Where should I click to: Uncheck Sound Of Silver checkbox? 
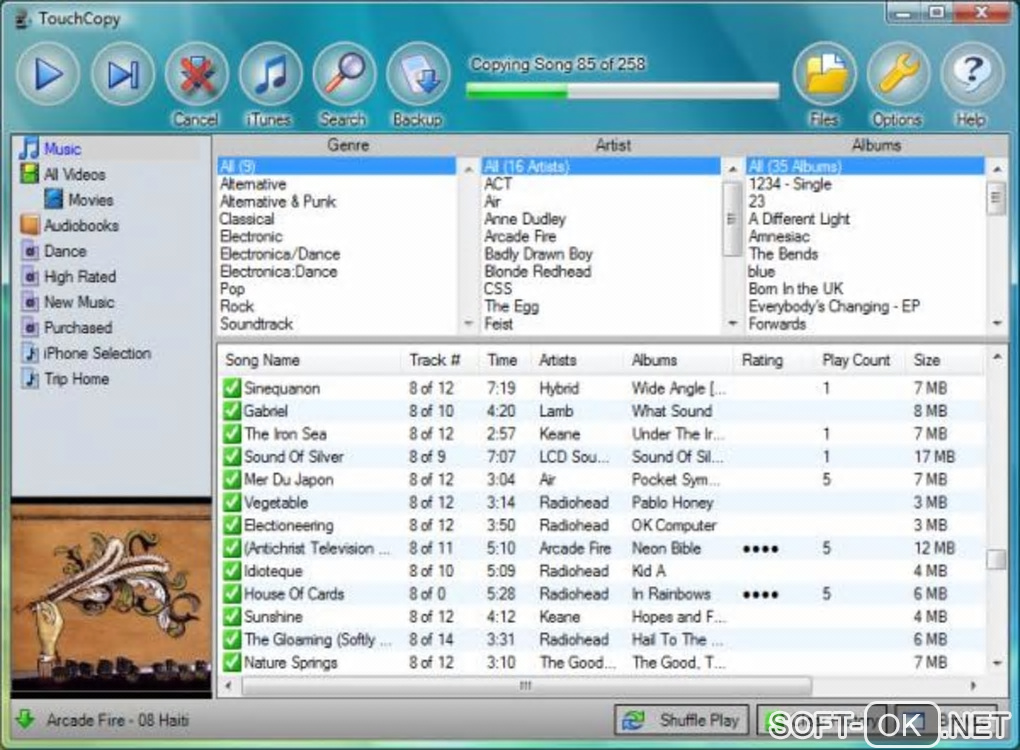pos(232,457)
